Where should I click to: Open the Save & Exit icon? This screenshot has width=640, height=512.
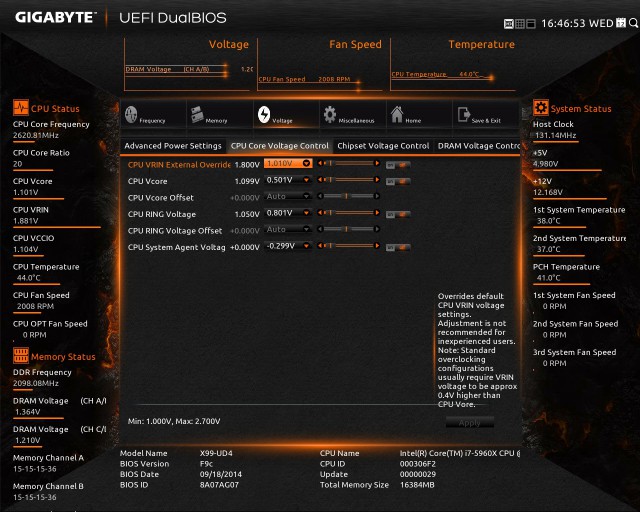(x=464, y=115)
